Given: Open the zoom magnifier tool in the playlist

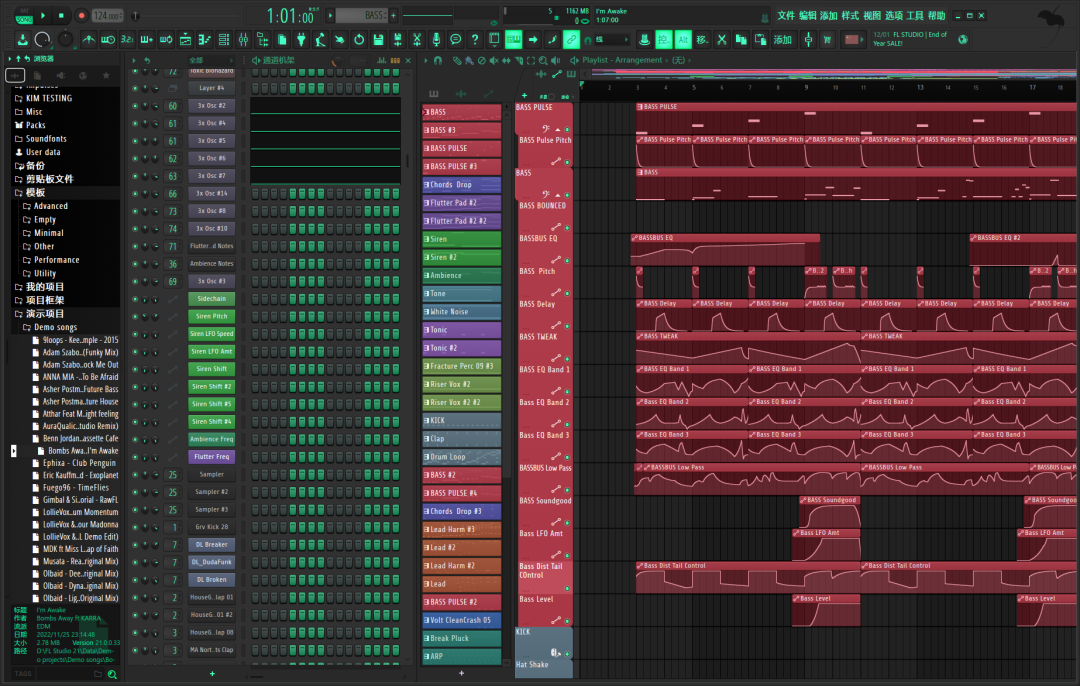Looking at the screenshot, I should click(x=542, y=60).
